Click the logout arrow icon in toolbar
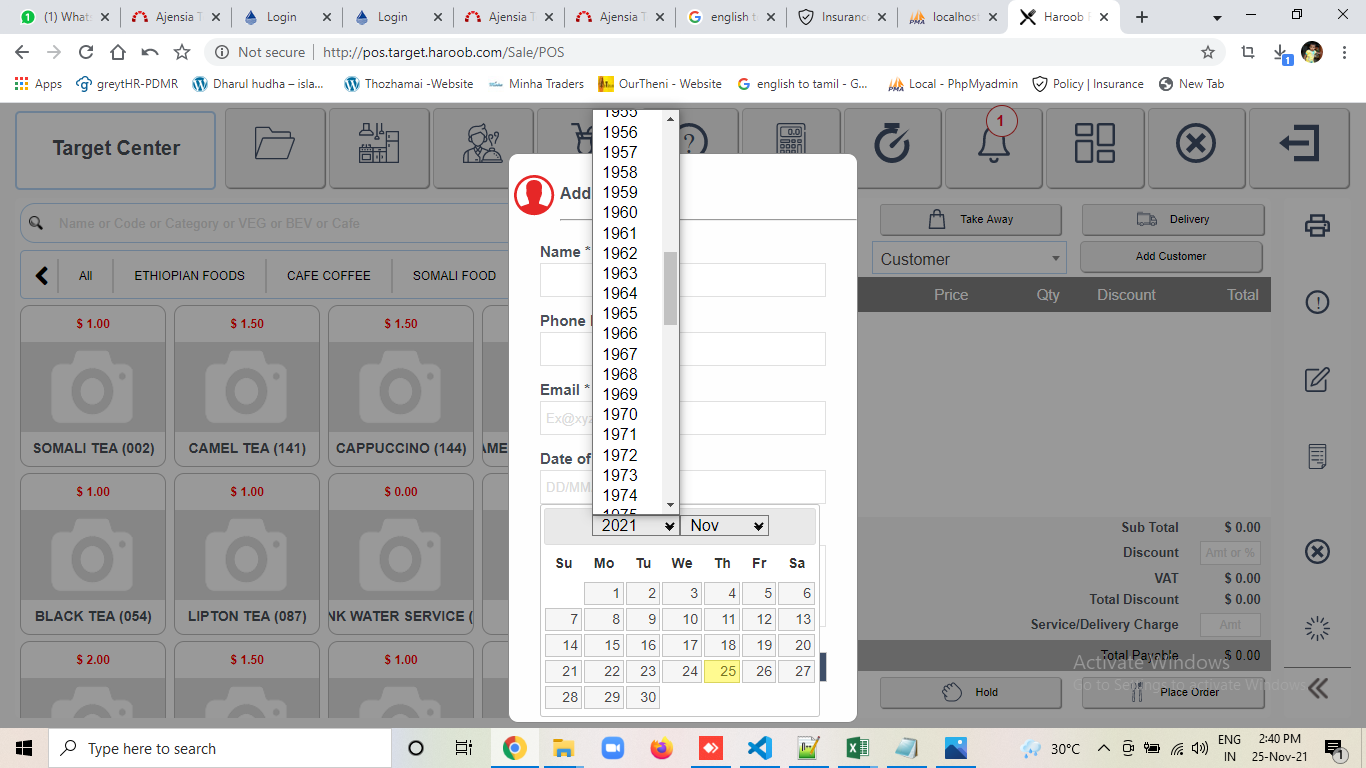Image resolution: width=1366 pixels, height=768 pixels. pos(1299,148)
